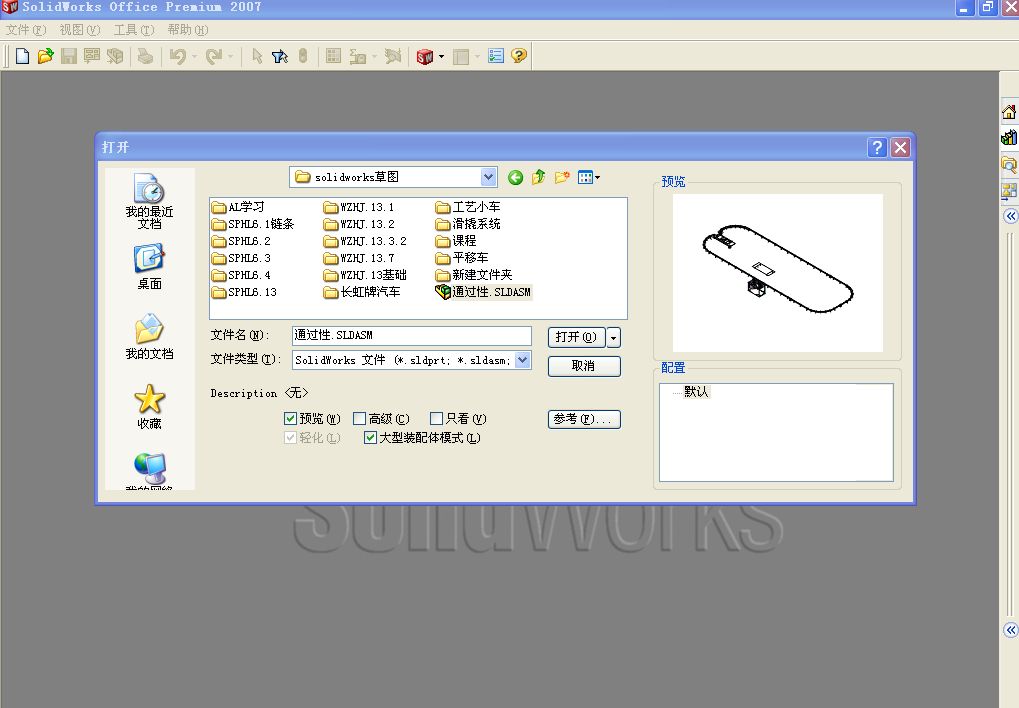
Task: Click the Print toolbar icon
Action: [145, 57]
